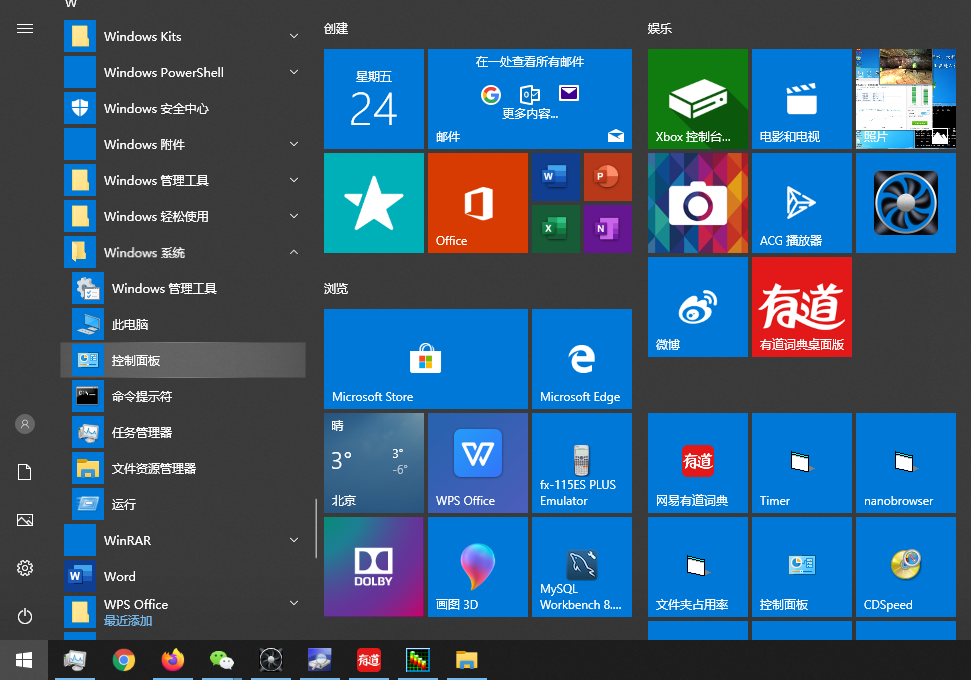Viewport: 971px width, 680px height.
Task: Expand the Start menu hamburger button
Action: pyautogui.click(x=25, y=28)
